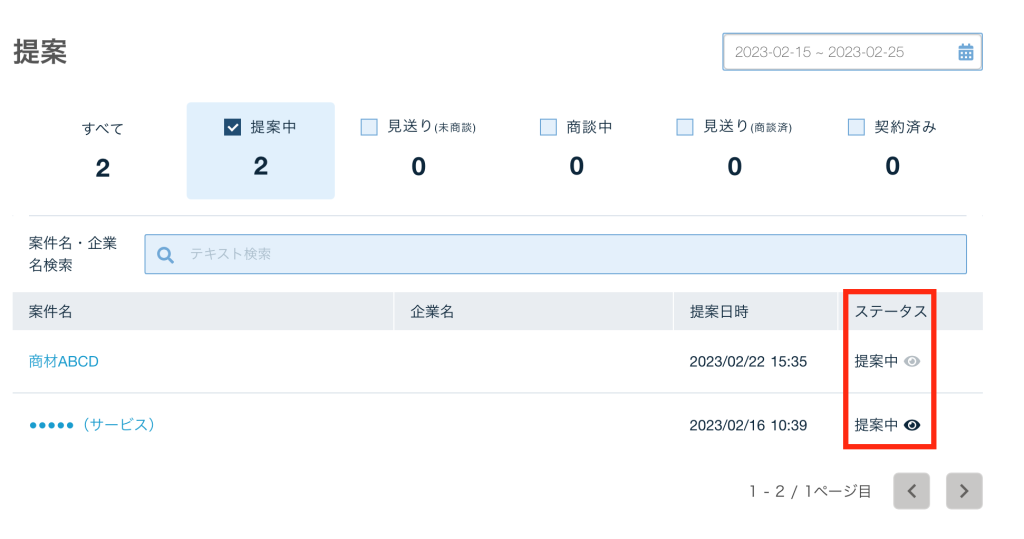Open the 商材ABCD proposal link
The width and height of the screenshot is (1024, 539).
pos(64,362)
